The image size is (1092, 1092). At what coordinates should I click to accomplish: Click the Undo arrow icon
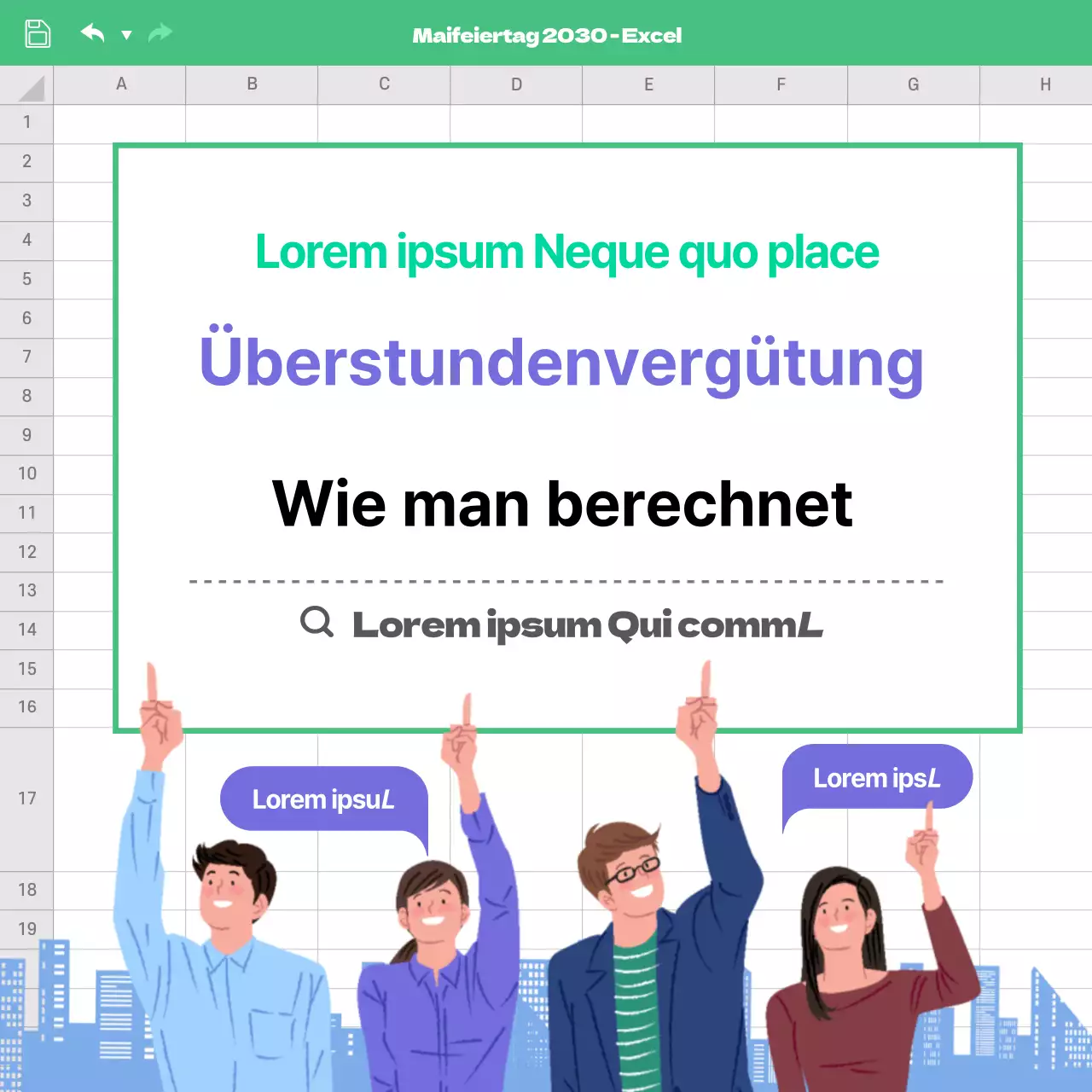(x=93, y=32)
